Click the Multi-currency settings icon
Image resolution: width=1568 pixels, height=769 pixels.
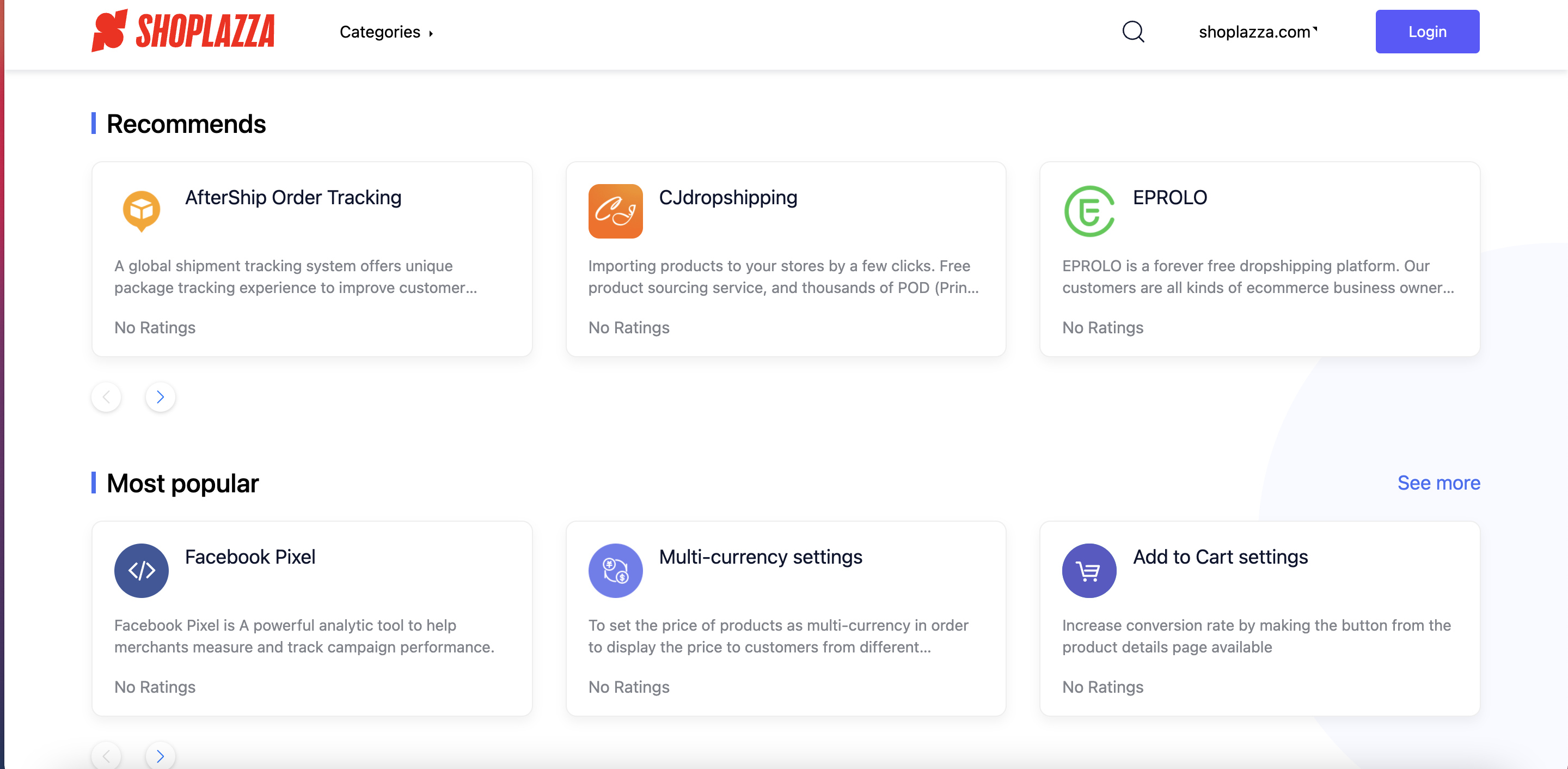click(x=615, y=571)
